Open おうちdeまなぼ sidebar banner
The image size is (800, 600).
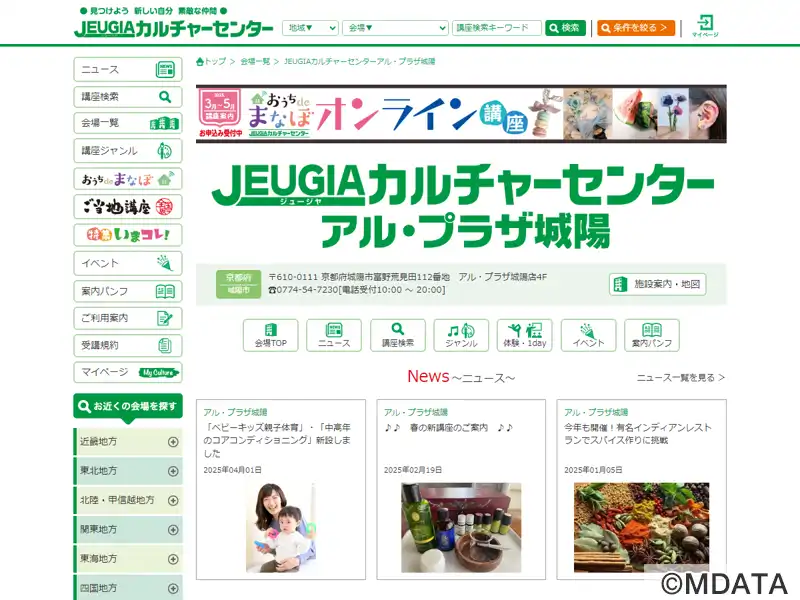(128, 179)
